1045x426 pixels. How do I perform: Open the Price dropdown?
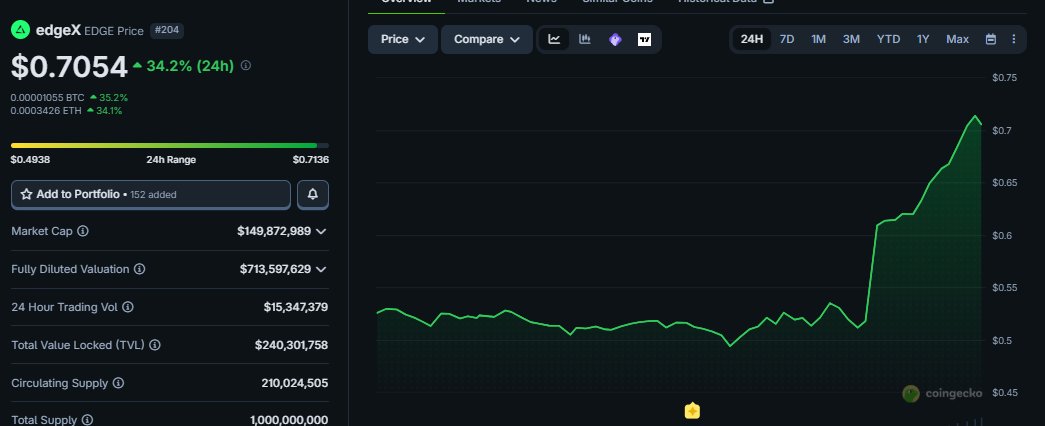click(403, 39)
